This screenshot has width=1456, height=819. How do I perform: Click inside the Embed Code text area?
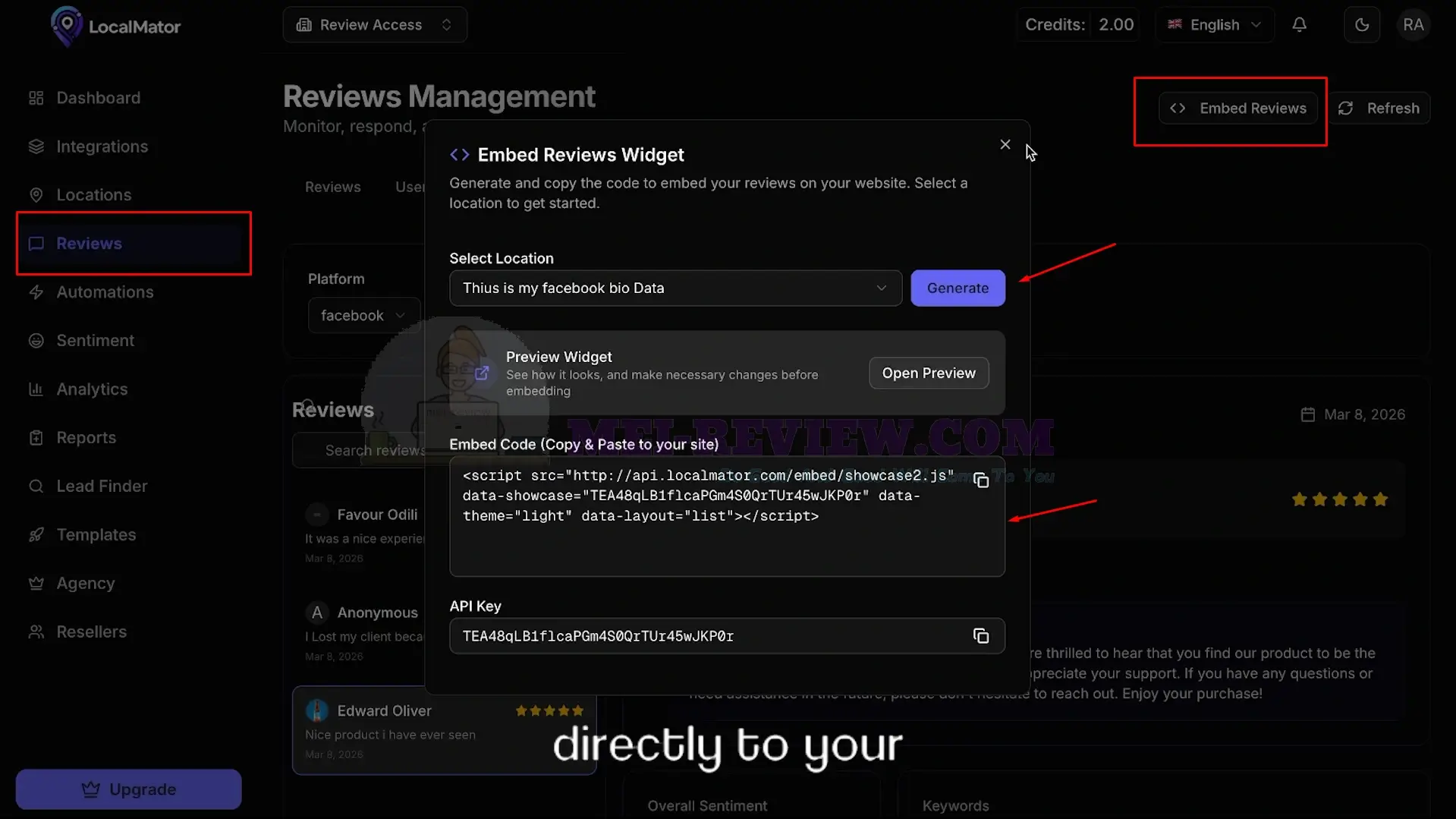tap(727, 517)
